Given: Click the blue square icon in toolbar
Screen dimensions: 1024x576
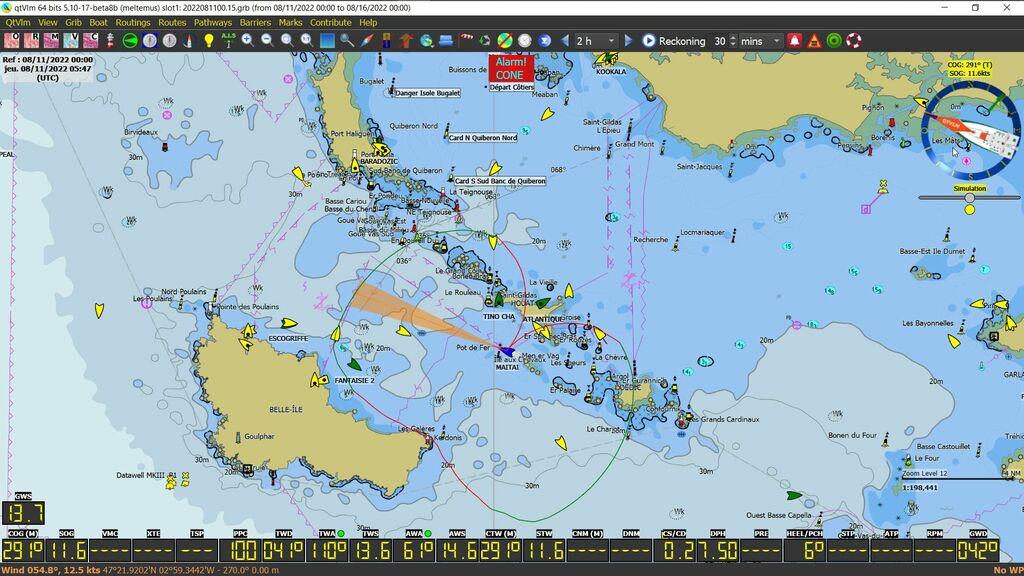Looking at the screenshot, I should [327, 40].
